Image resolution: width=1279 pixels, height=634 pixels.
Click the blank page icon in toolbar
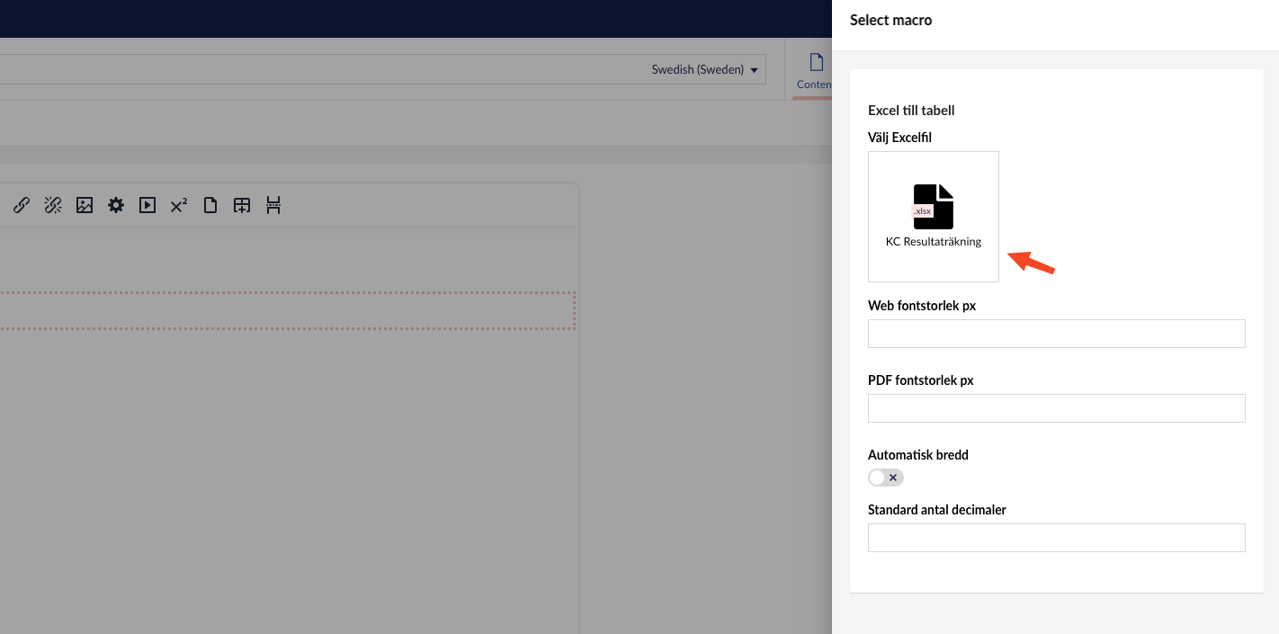[210, 205]
